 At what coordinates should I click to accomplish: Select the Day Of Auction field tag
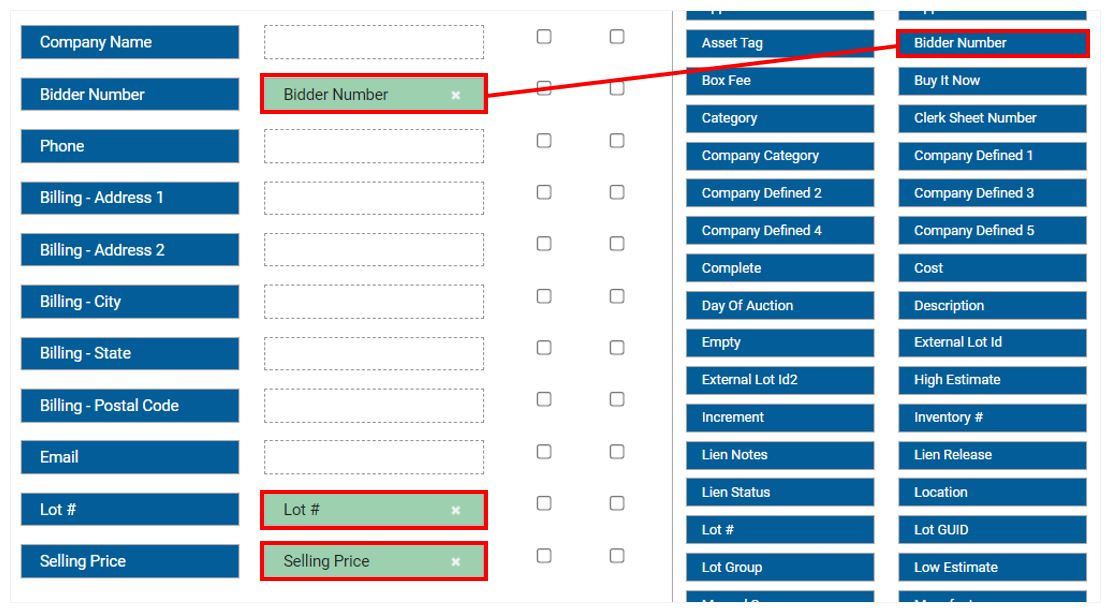(780, 306)
